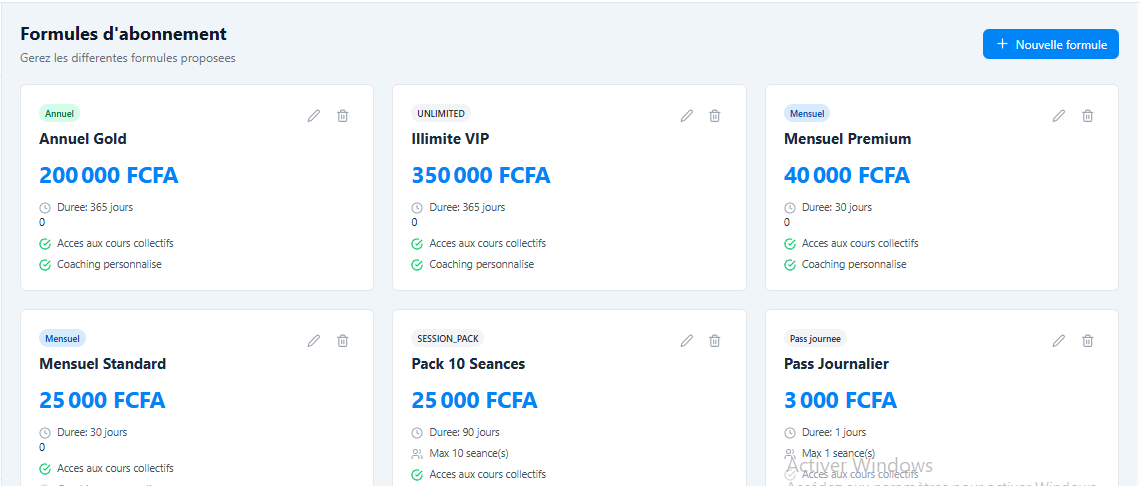The height and width of the screenshot is (486, 1140).
Task: Click the Formules d'abonnement heading
Action: coord(123,33)
